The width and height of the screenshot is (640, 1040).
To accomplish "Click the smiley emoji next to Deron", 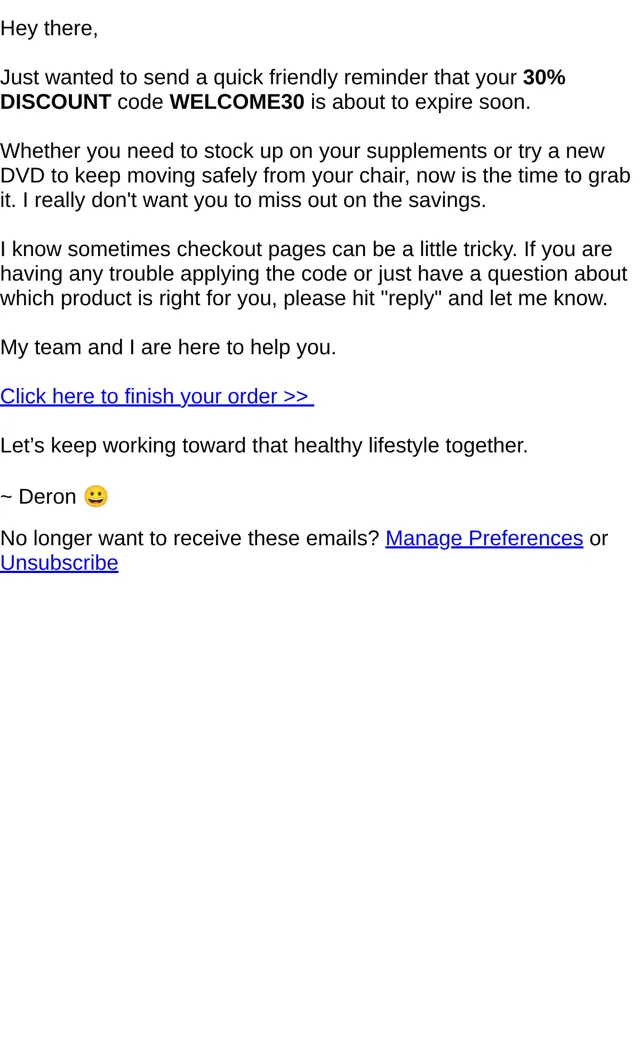I will tap(96, 496).
